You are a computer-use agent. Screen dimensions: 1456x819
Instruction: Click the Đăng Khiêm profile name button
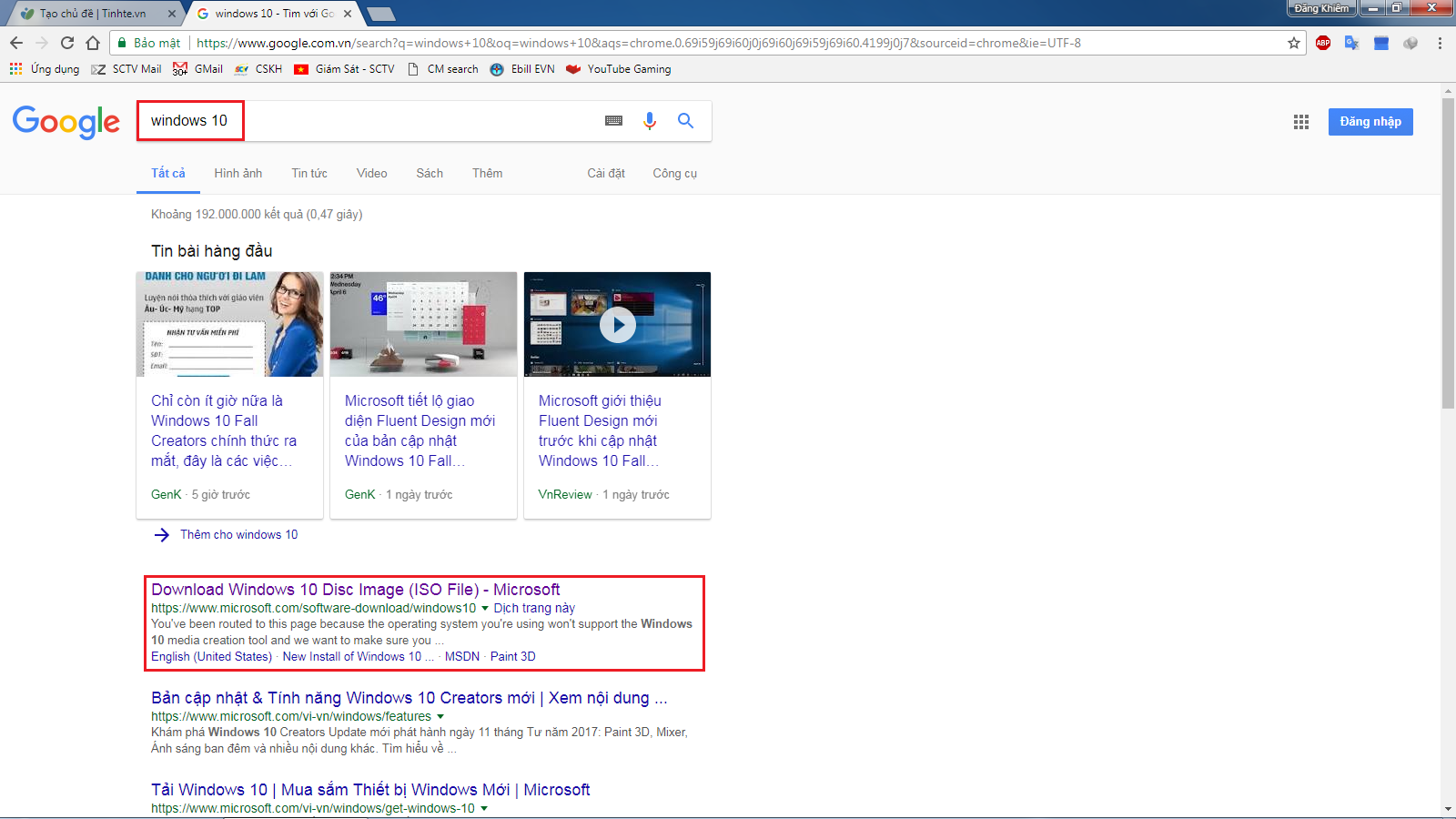click(1321, 8)
